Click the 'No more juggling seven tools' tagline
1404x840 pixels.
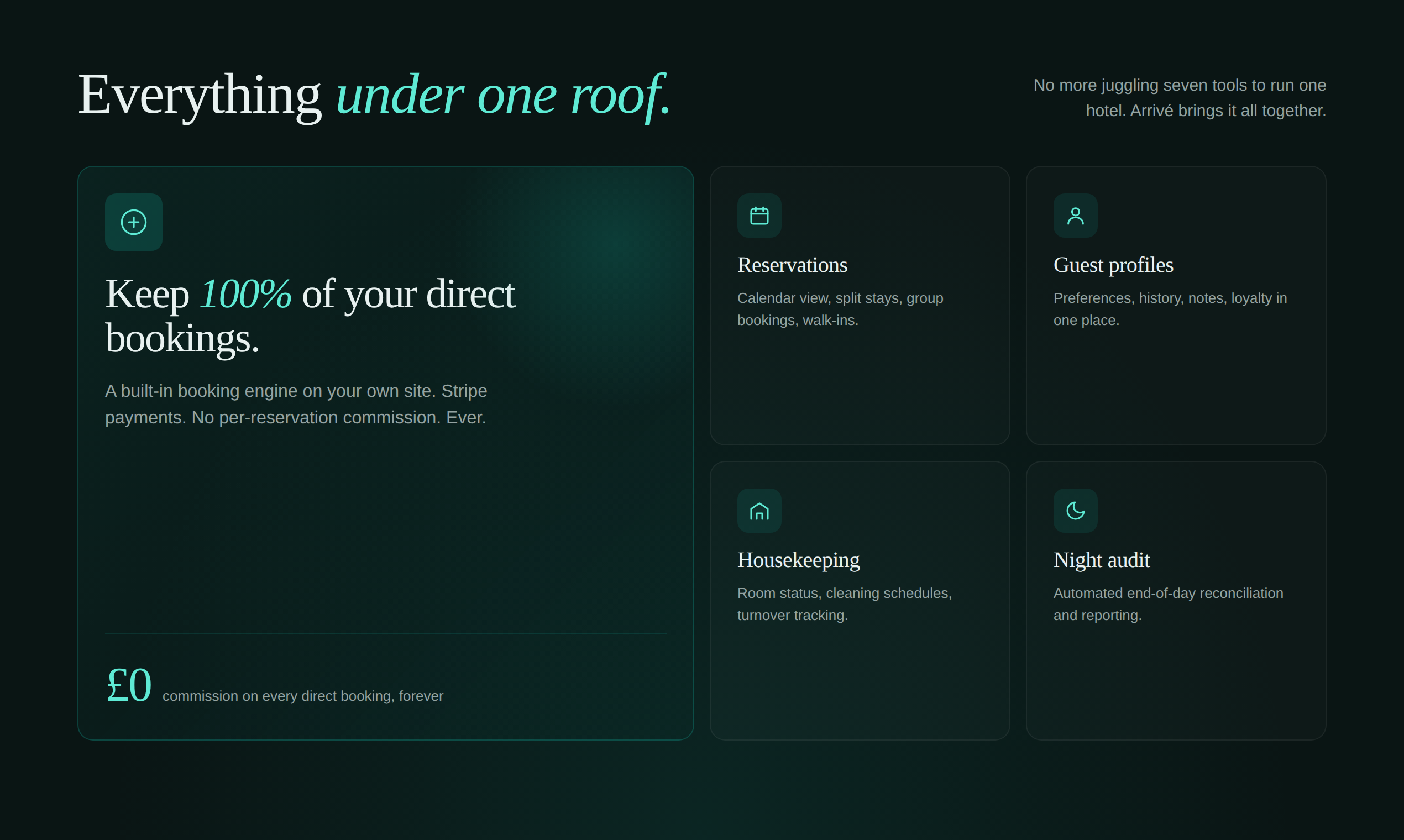click(1179, 97)
